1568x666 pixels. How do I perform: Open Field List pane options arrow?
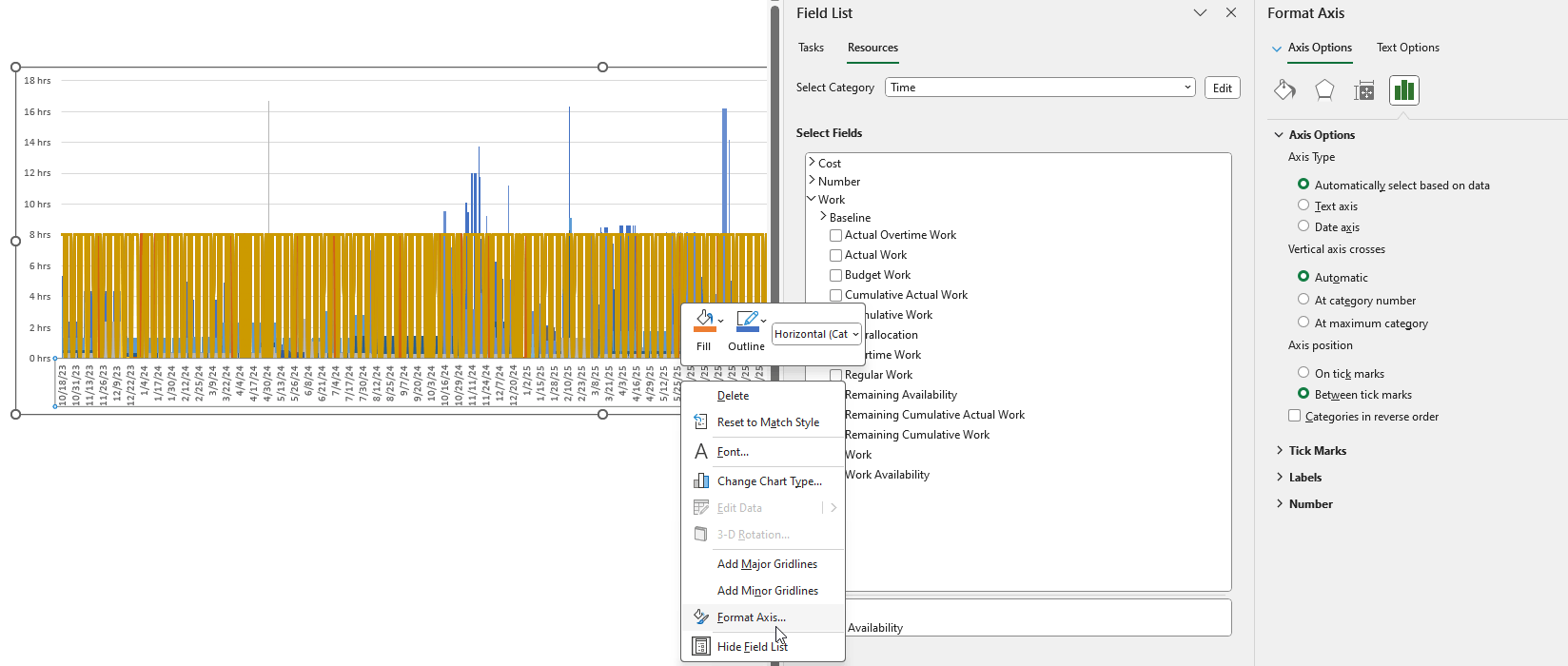tap(1200, 13)
